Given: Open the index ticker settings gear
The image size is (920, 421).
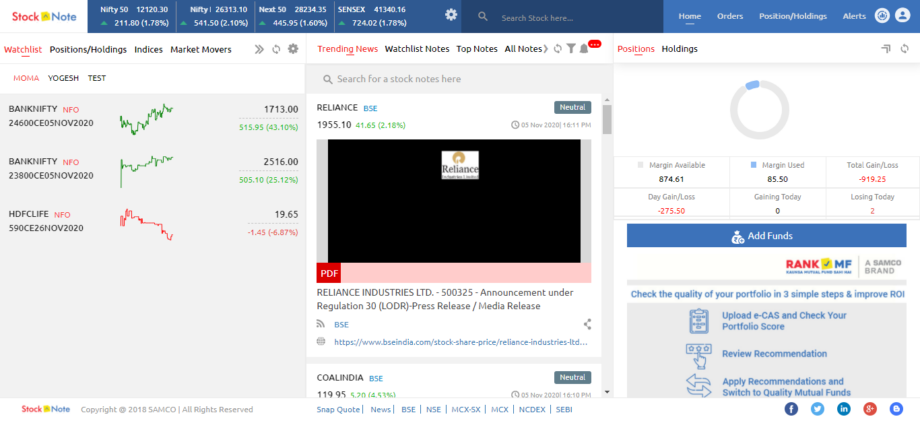Looking at the screenshot, I should point(451,15).
